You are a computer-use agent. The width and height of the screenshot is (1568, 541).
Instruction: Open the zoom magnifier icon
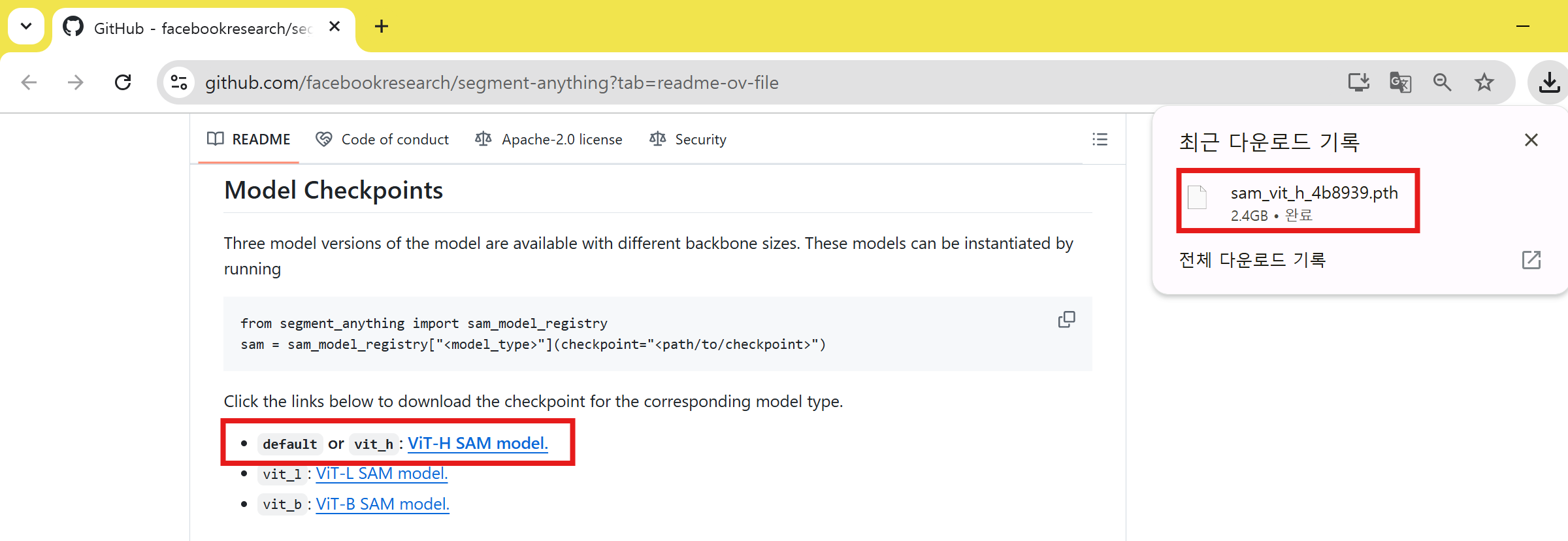1442,82
